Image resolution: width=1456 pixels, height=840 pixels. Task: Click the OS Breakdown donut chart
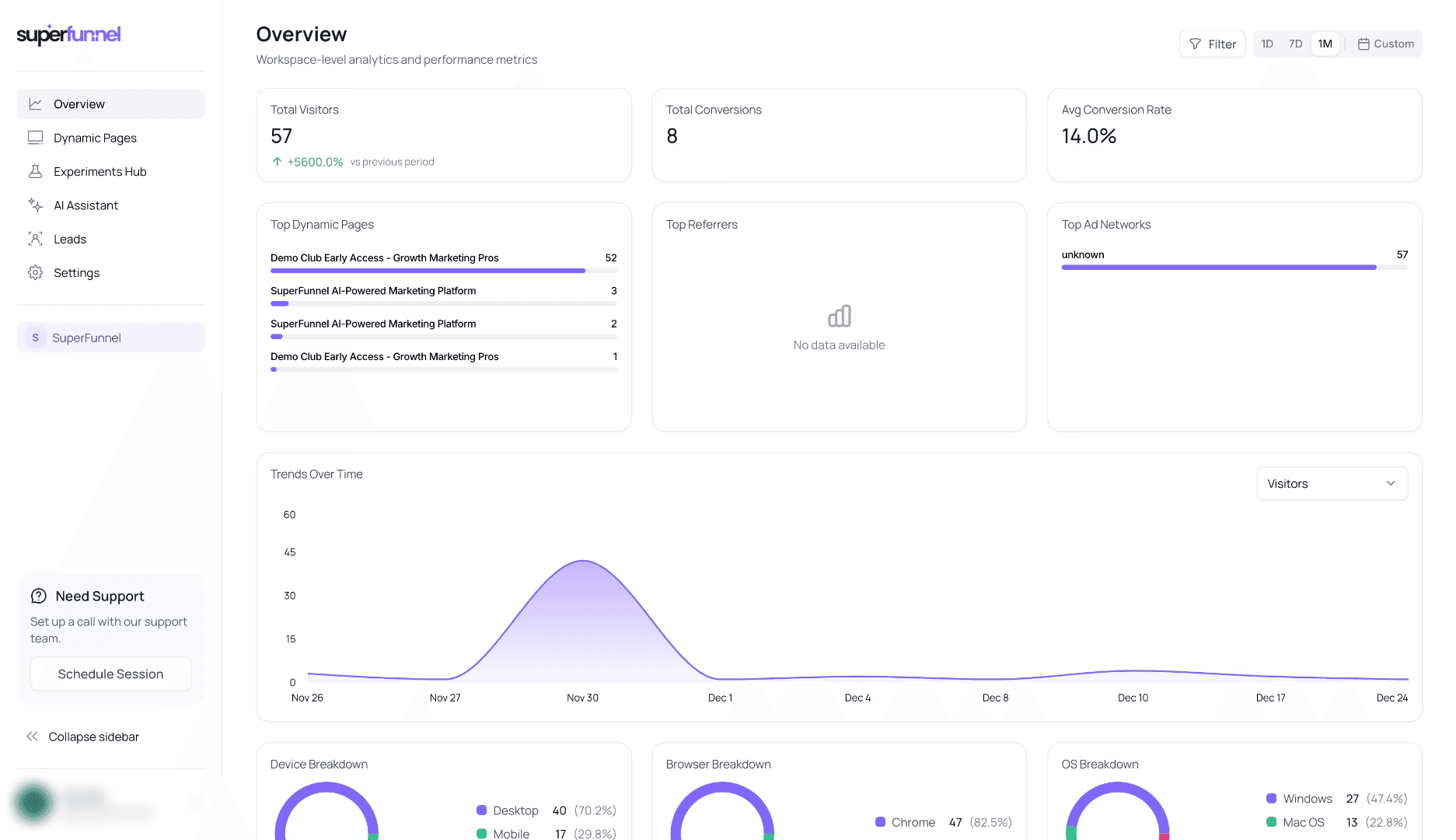(x=1118, y=811)
